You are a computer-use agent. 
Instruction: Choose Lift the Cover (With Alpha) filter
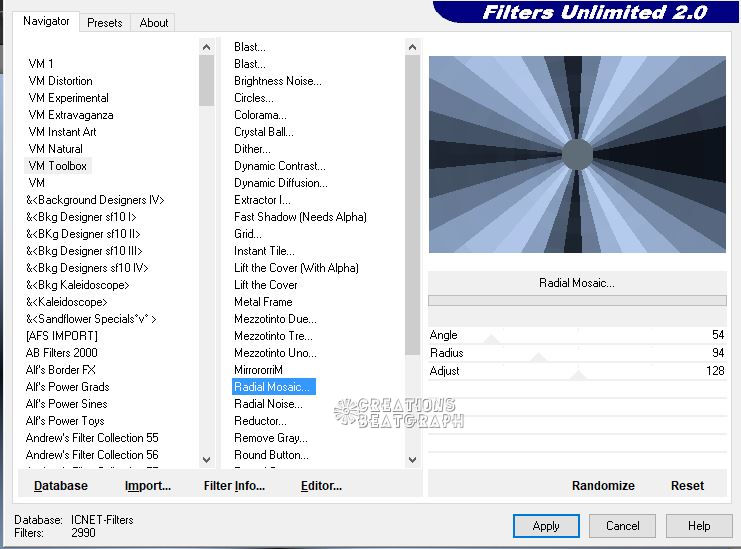pos(296,268)
